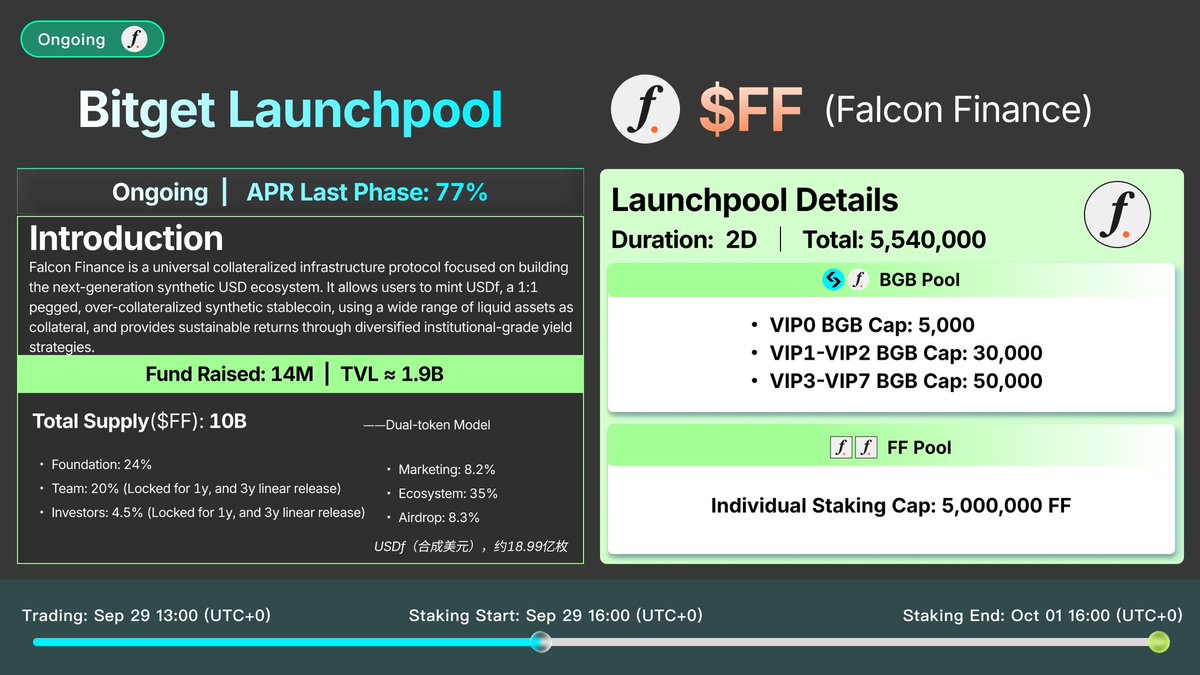Click 'Duration: 2D'

point(684,240)
